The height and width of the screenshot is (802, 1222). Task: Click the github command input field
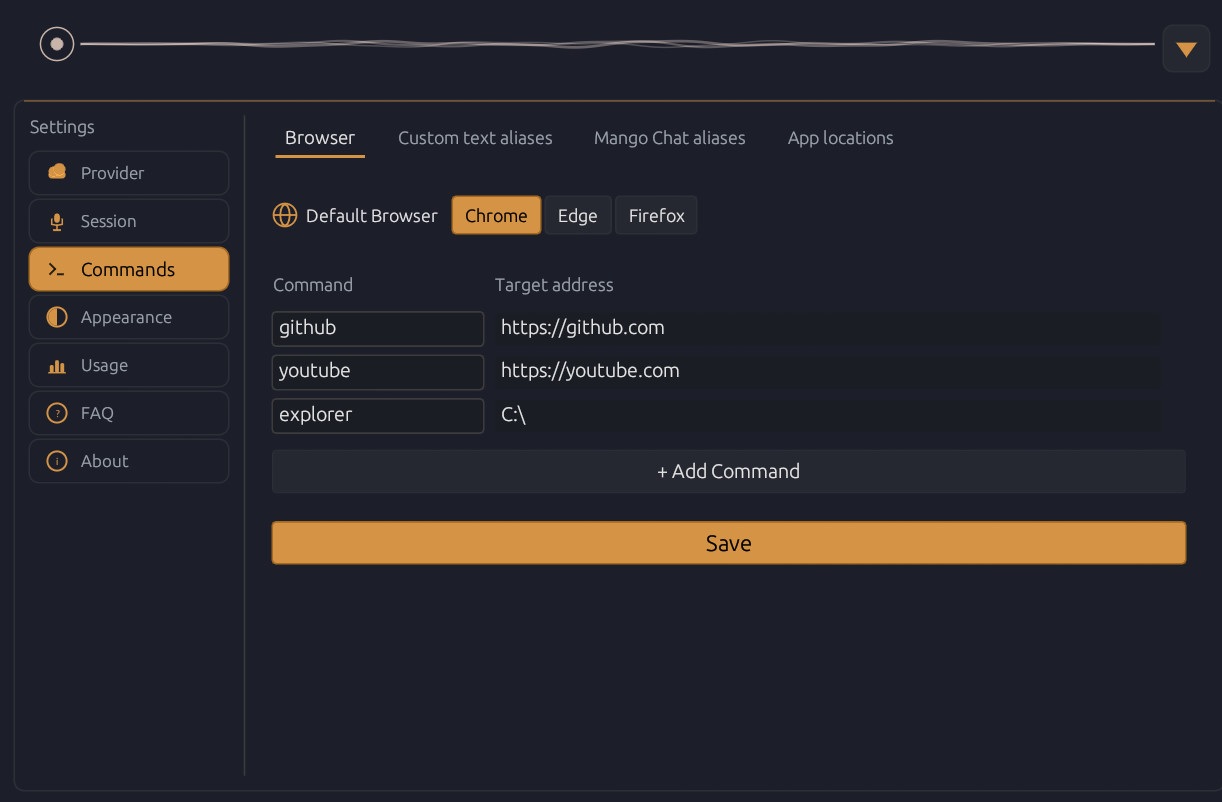tap(378, 328)
